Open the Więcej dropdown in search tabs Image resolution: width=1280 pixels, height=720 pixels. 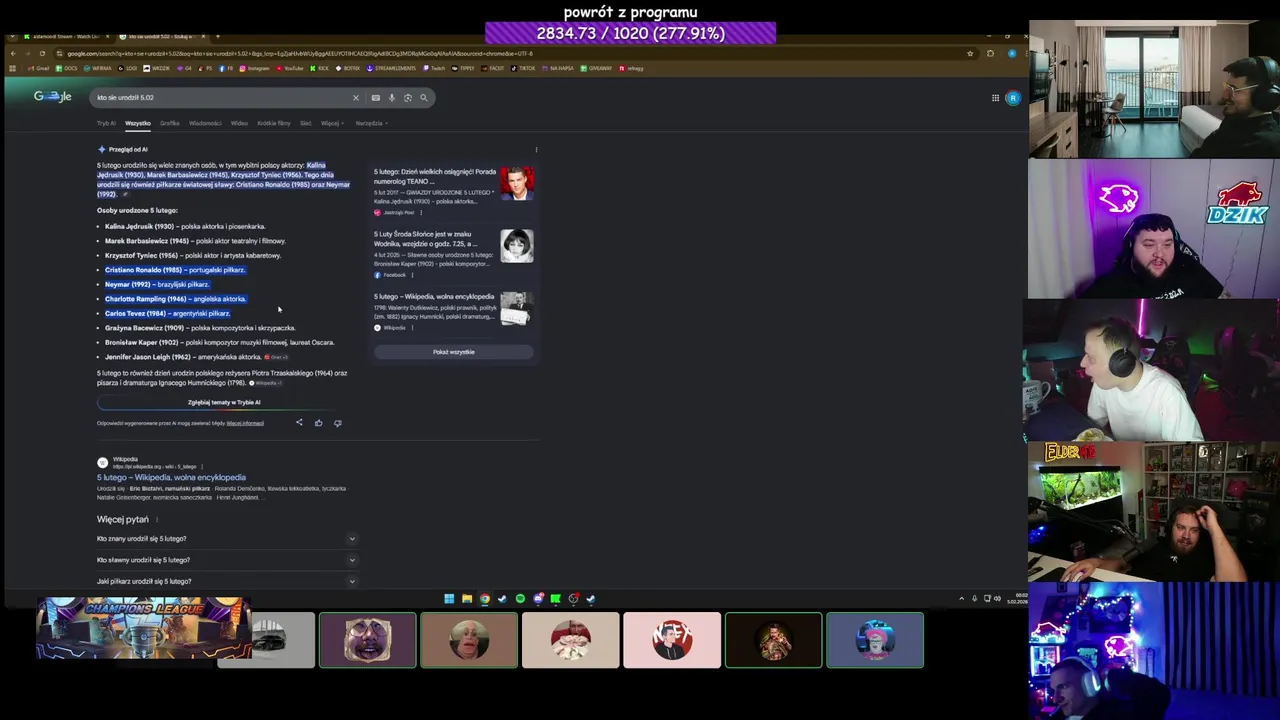point(332,123)
